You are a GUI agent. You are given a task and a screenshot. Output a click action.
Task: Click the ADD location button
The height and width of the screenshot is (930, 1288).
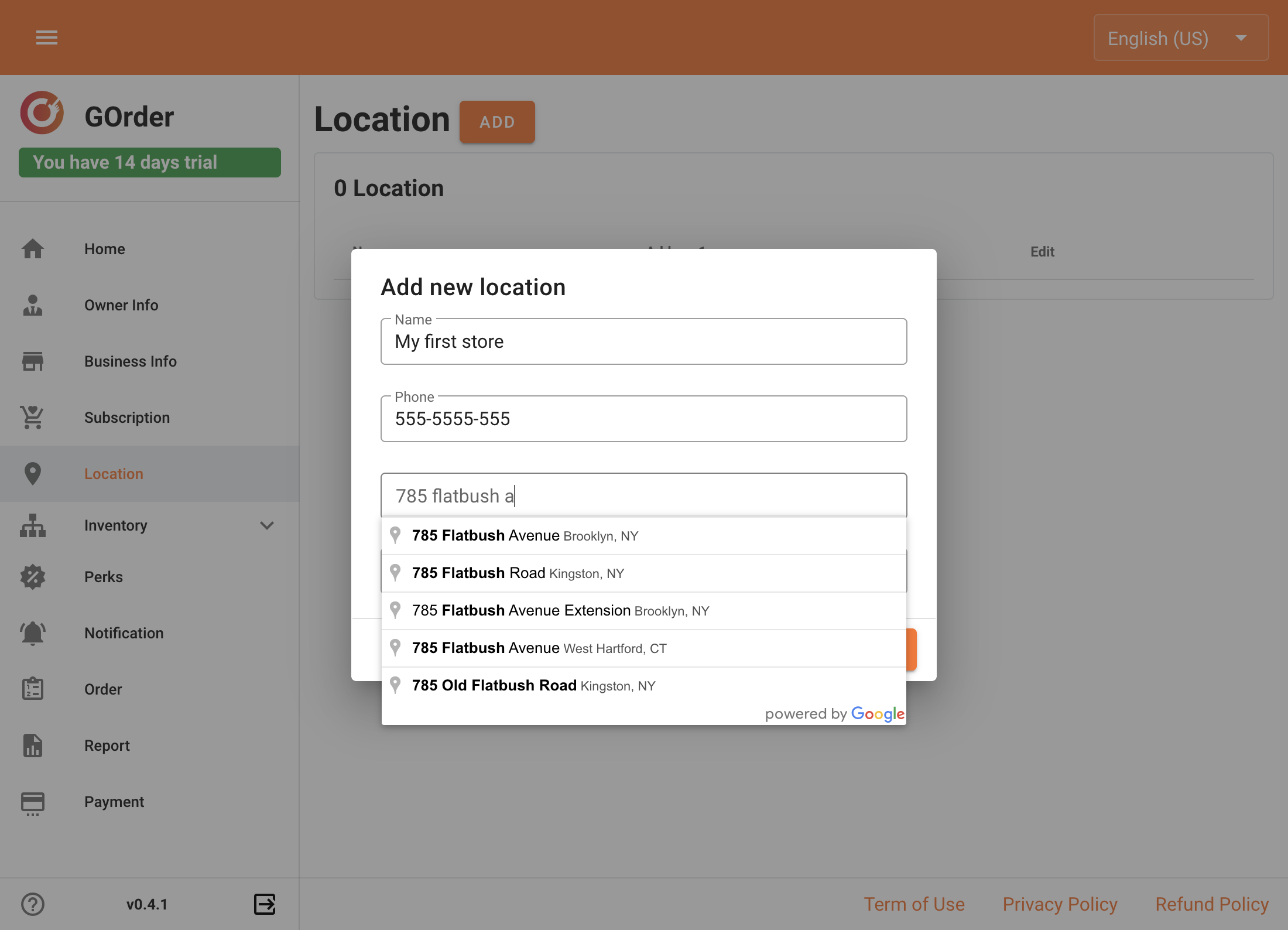pos(497,122)
